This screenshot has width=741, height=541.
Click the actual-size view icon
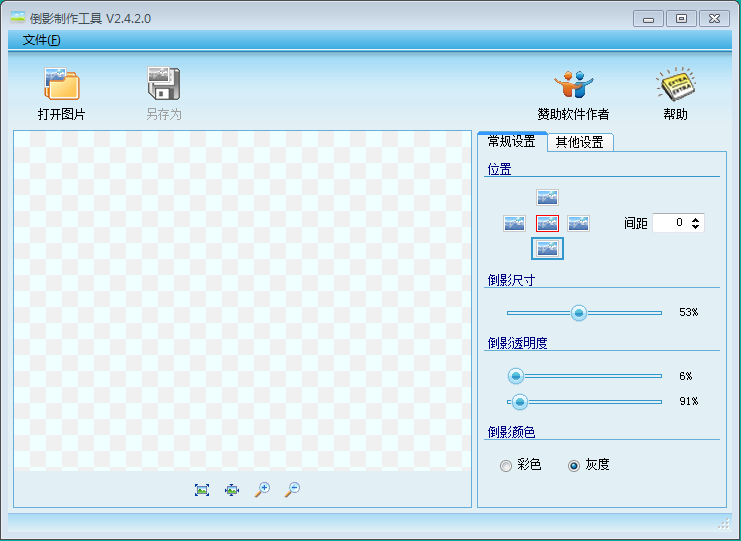pos(232,489)
